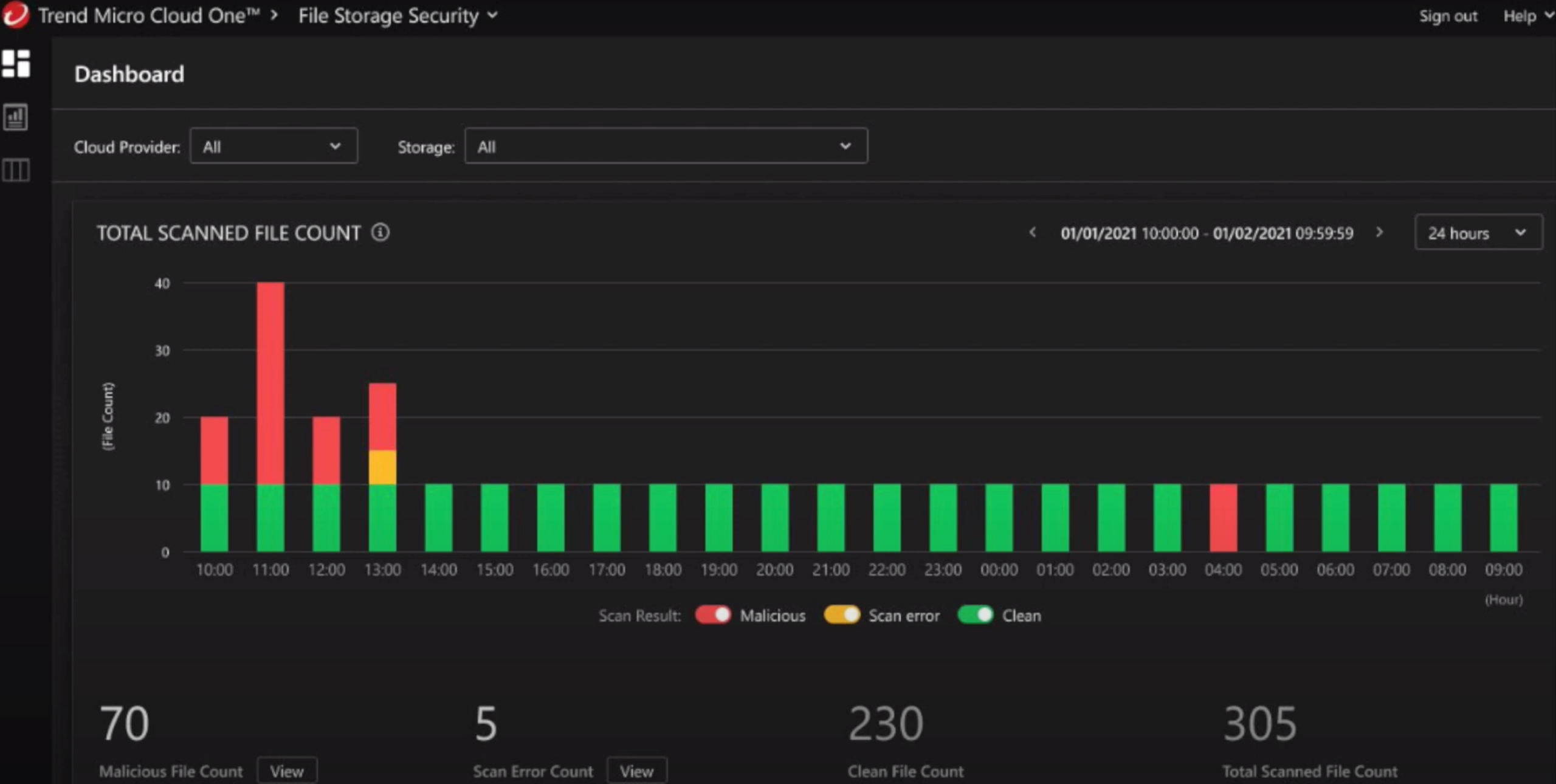Disable the Clean scan result filter
This screenshot has width=1556, height=784.
pyautogui.click(x=977, y=615)
